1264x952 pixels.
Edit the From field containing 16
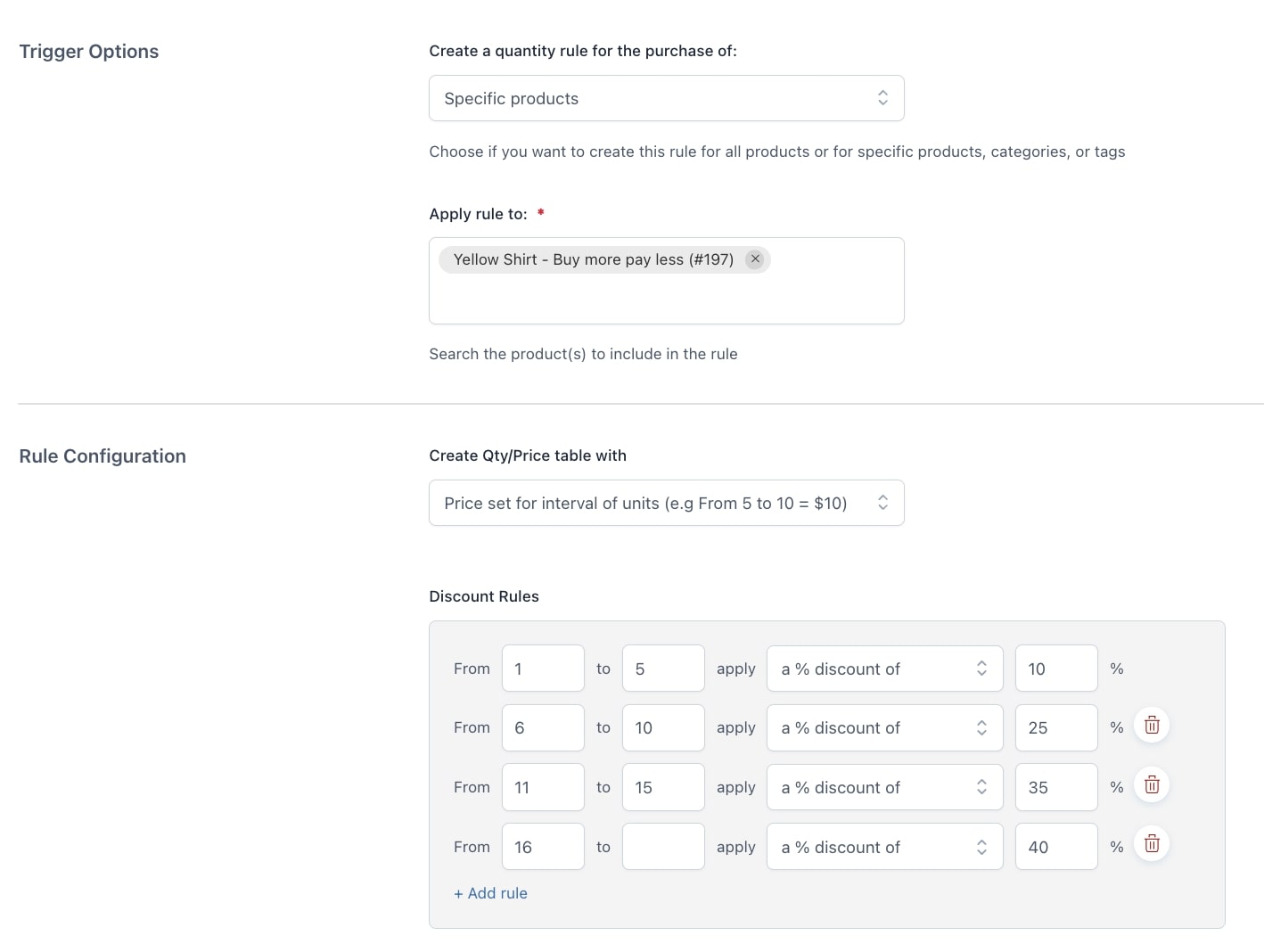542,848
